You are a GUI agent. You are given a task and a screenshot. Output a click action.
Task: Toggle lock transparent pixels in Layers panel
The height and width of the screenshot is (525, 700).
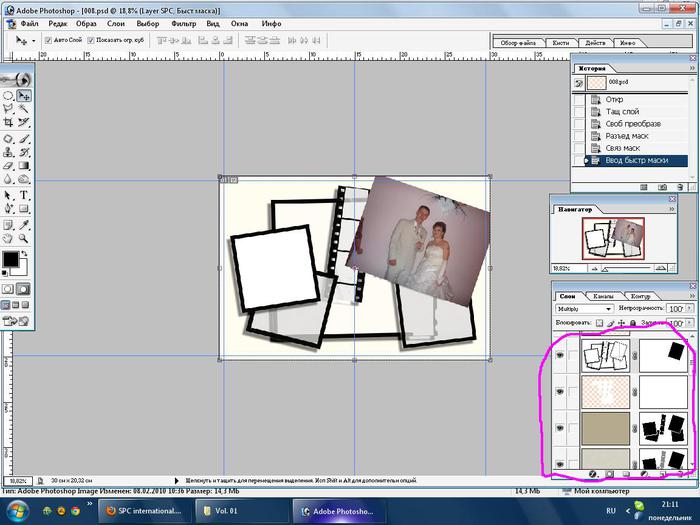point(599,322)
